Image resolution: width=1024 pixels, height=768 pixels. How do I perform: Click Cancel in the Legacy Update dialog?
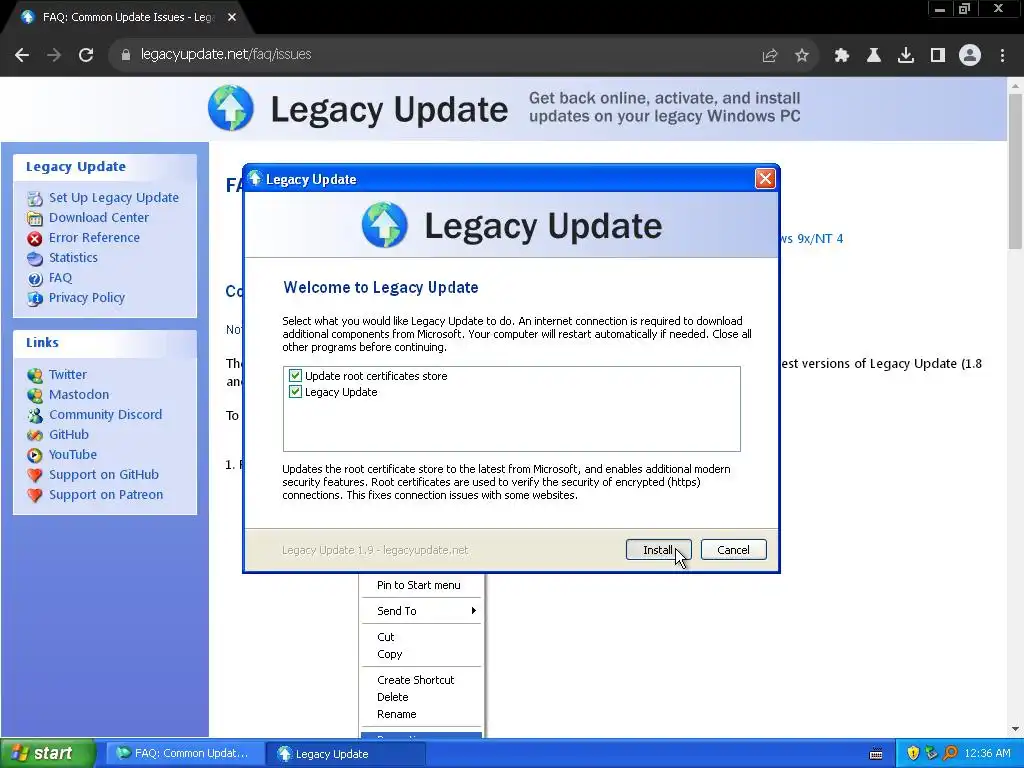click(733, 550)
